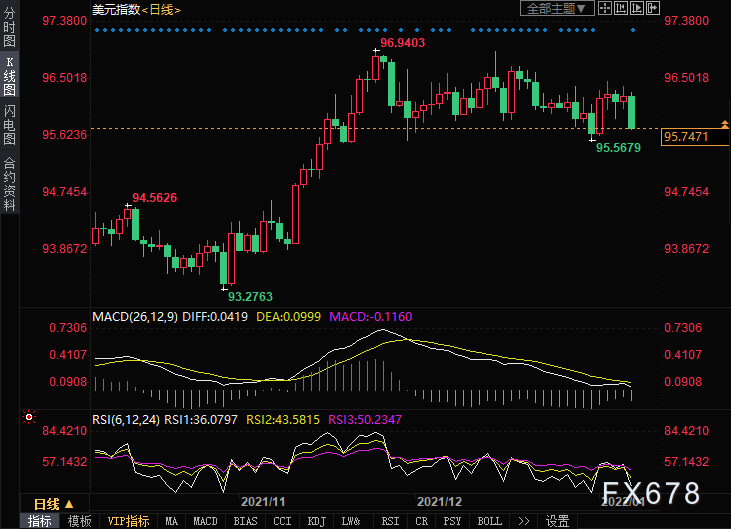Click the MACD:-0.1160 value
Image resolution: width=731 pixels, height=529 pixels.
(371, 317)
